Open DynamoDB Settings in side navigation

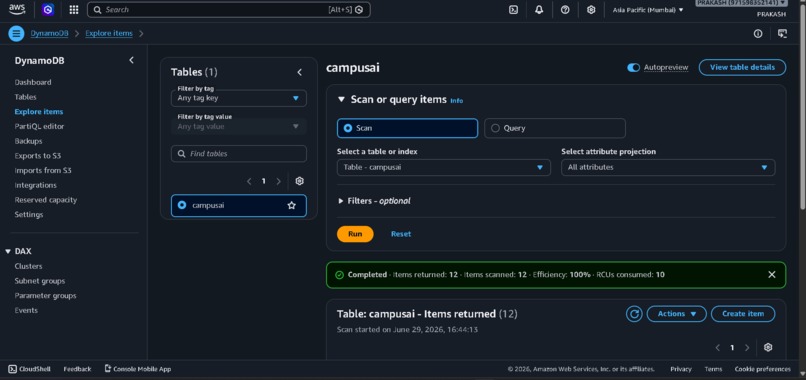pyautogui.click(x=29, y=214)
